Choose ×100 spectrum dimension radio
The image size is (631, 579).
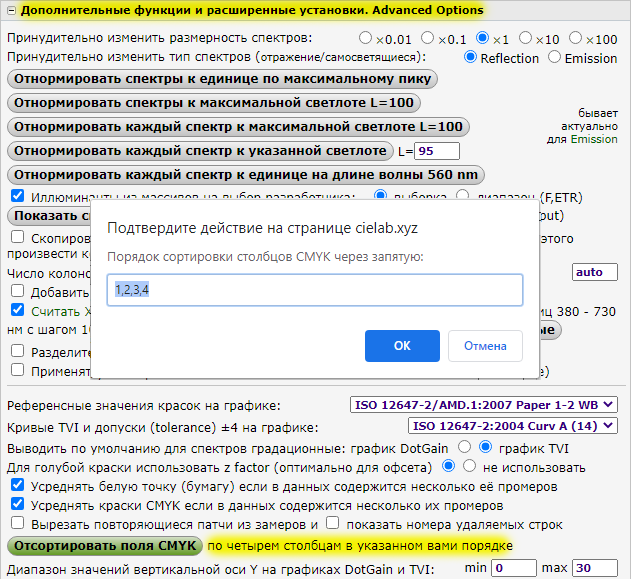click(576, 38)
